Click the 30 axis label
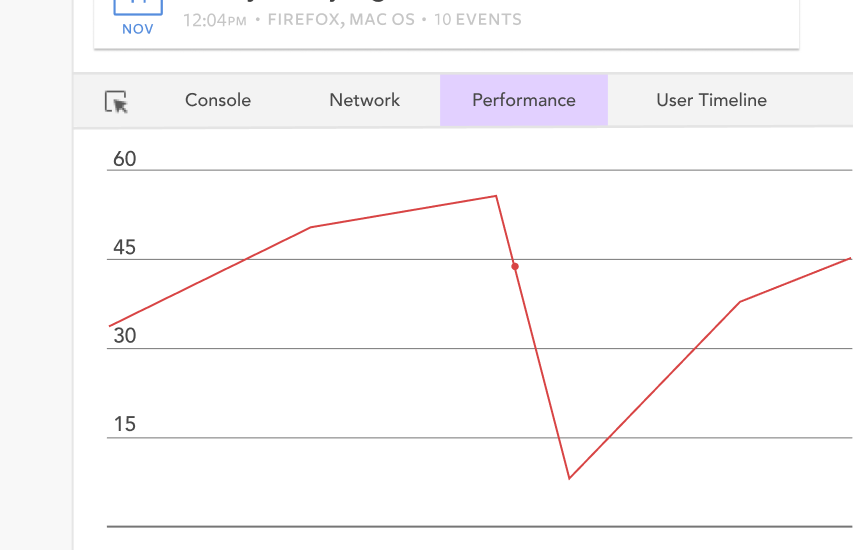853x550 pixels. (125, 336)
